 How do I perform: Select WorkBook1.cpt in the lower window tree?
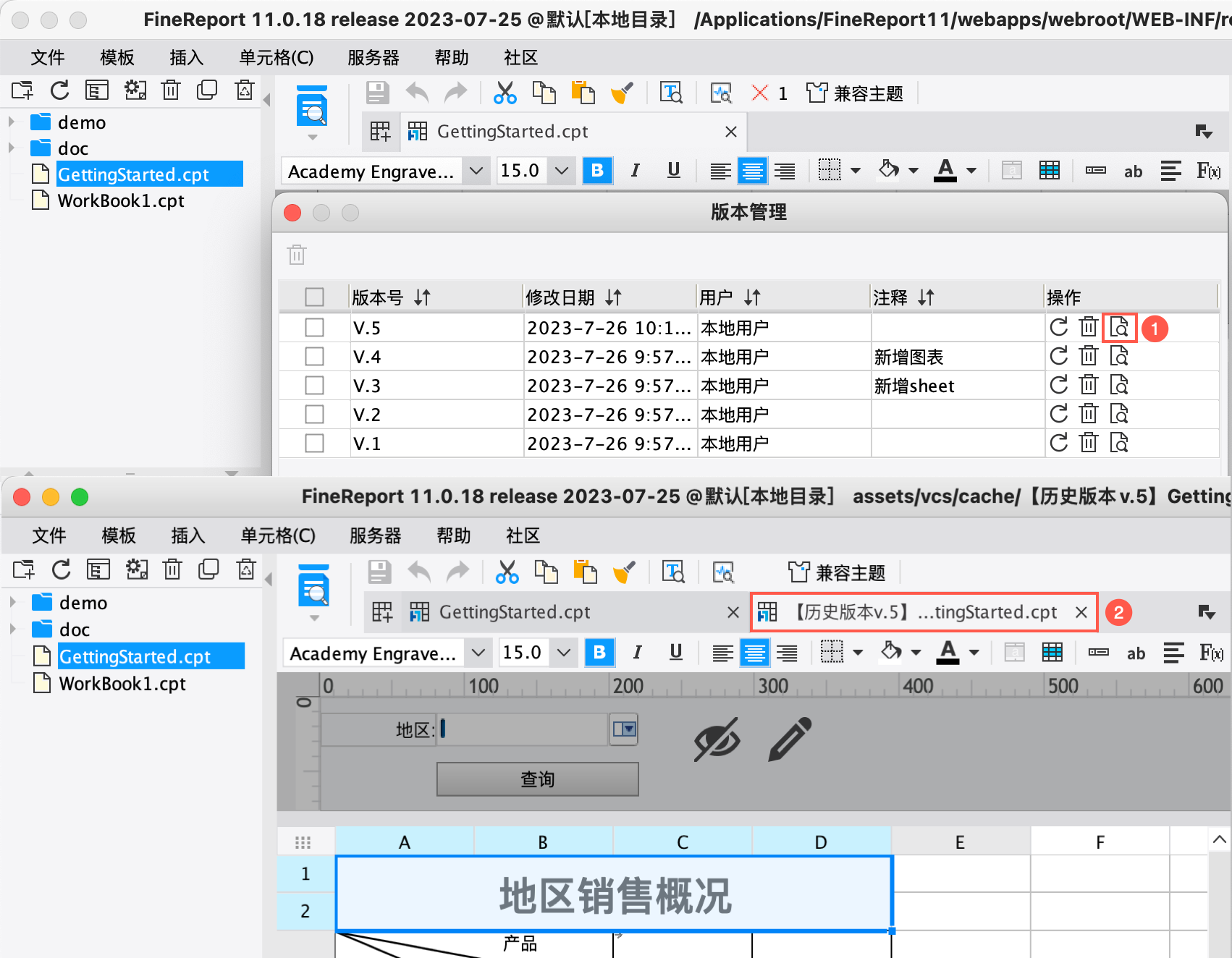tap(122, 684)
